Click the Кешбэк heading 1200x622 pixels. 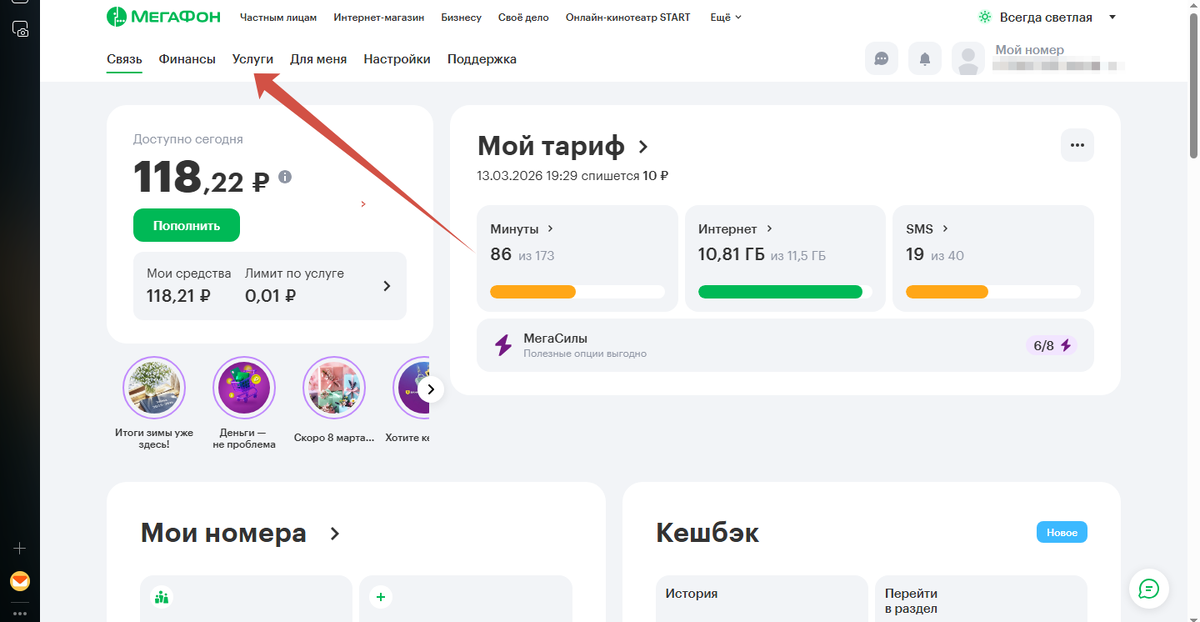point(707,533)
